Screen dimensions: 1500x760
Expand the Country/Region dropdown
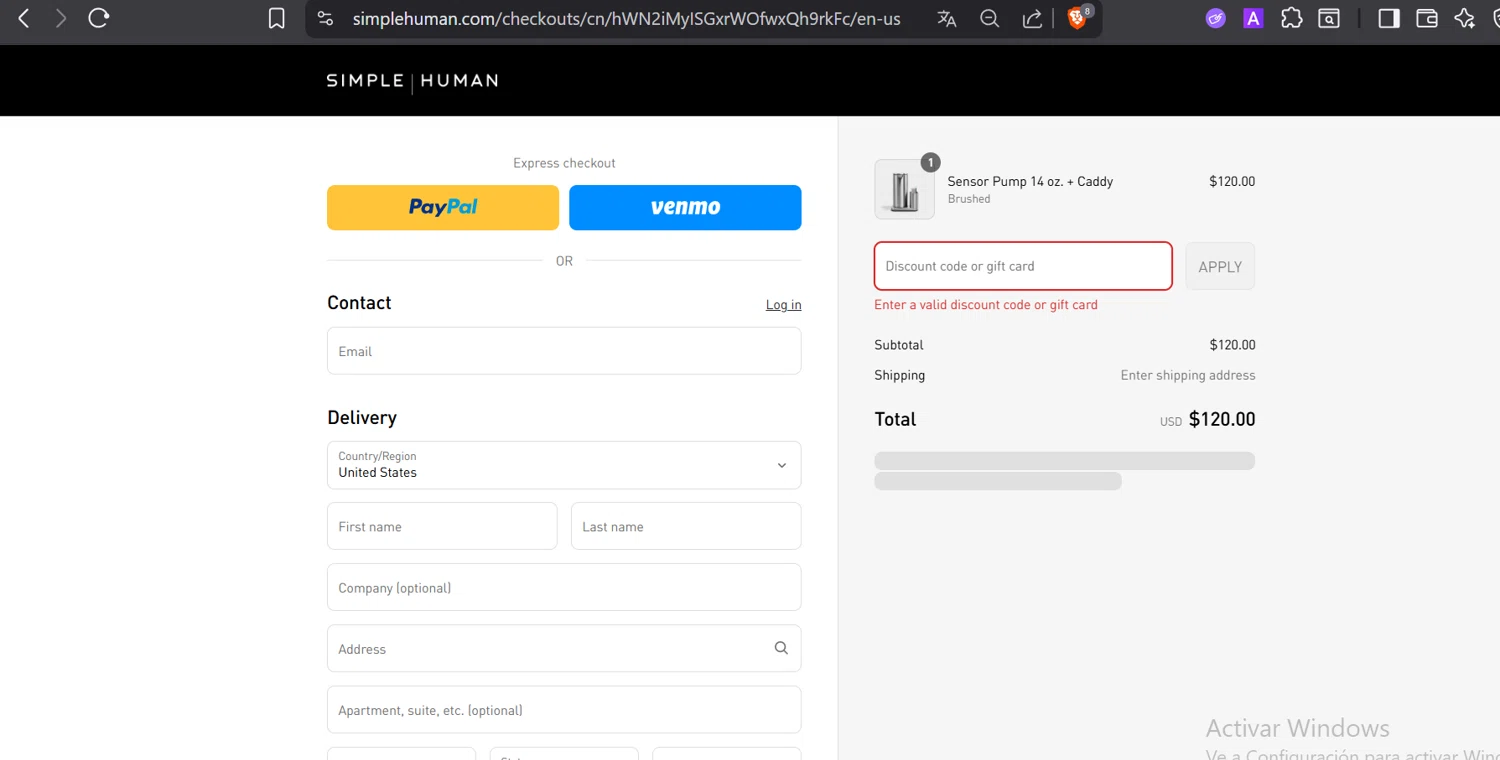564,465
